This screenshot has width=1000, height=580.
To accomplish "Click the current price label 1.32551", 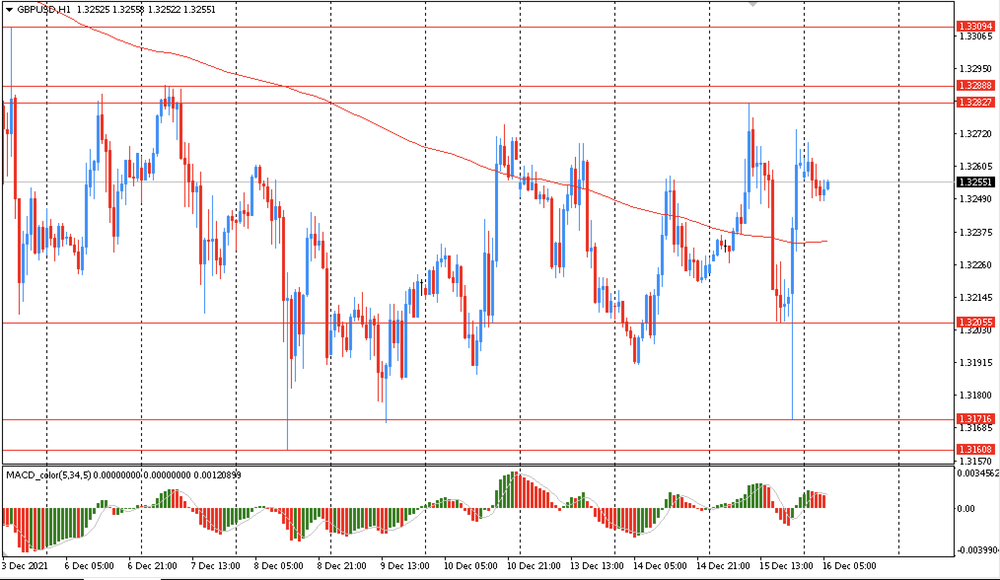I will (x=974, y=183).
